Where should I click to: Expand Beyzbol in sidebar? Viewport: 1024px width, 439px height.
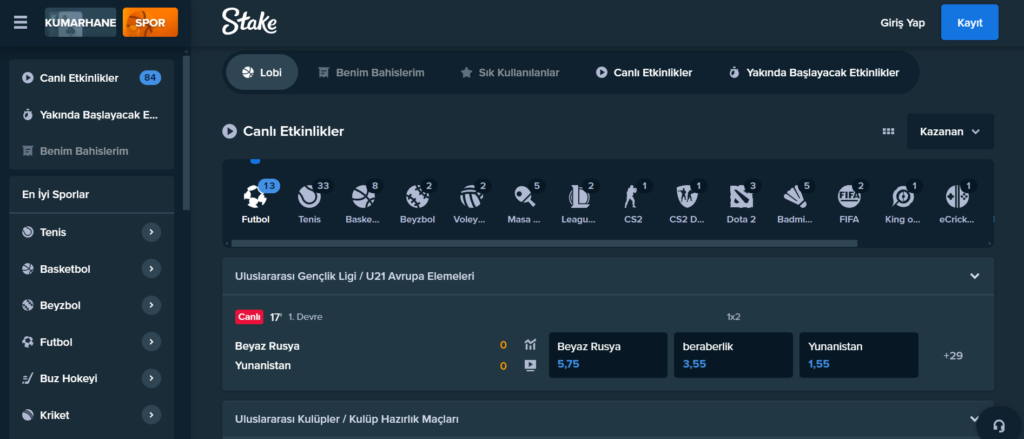152,305
